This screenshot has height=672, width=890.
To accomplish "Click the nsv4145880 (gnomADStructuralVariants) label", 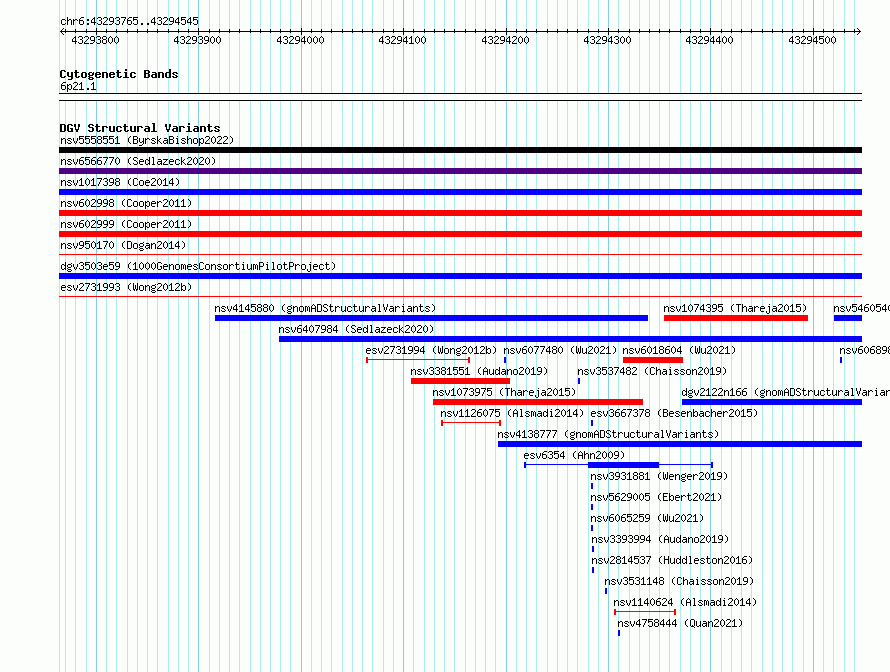I will pyautogui.click(x=325, y=308).
